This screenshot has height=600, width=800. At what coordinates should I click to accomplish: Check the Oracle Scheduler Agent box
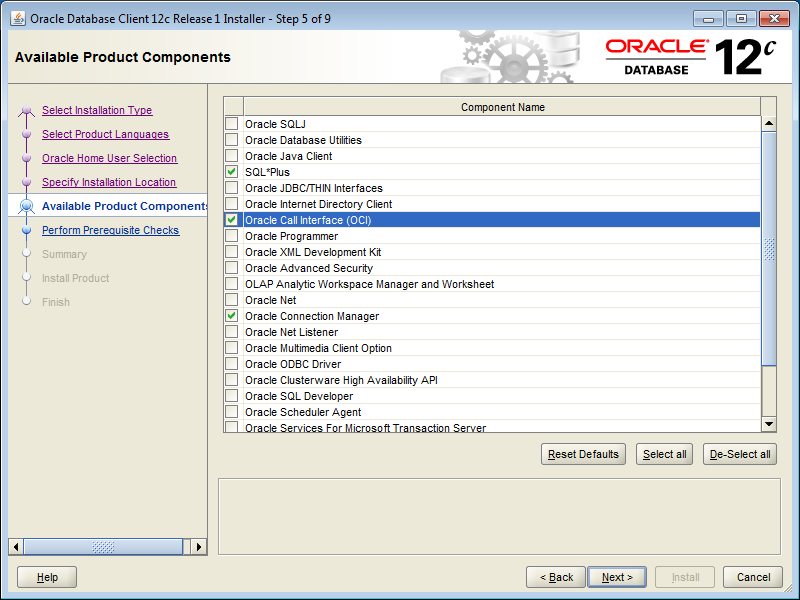click(232, 411)
